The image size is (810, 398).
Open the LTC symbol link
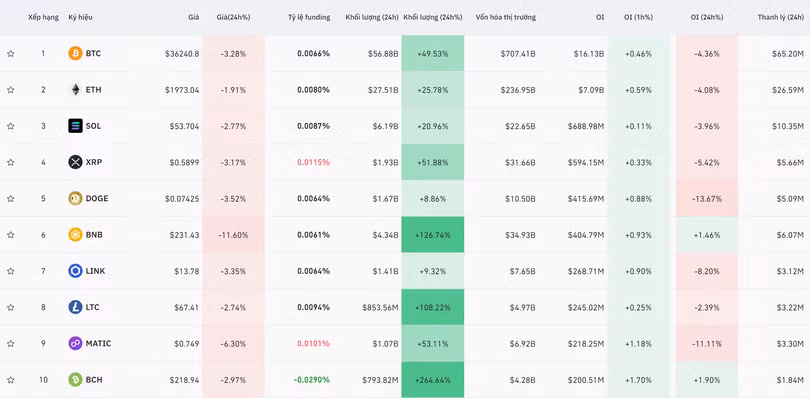[x=92, y=307]
